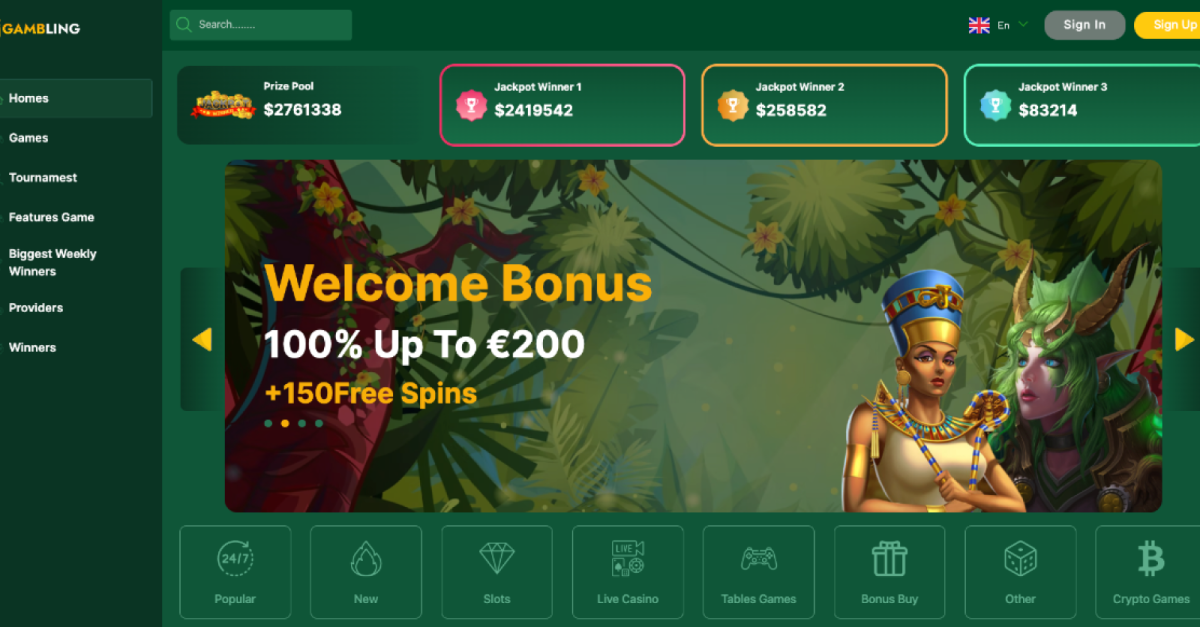Select the fourth carousel dot indicator
Image resolution: width=1200 pixels, height=627 pixels.
tap(319, 423)
